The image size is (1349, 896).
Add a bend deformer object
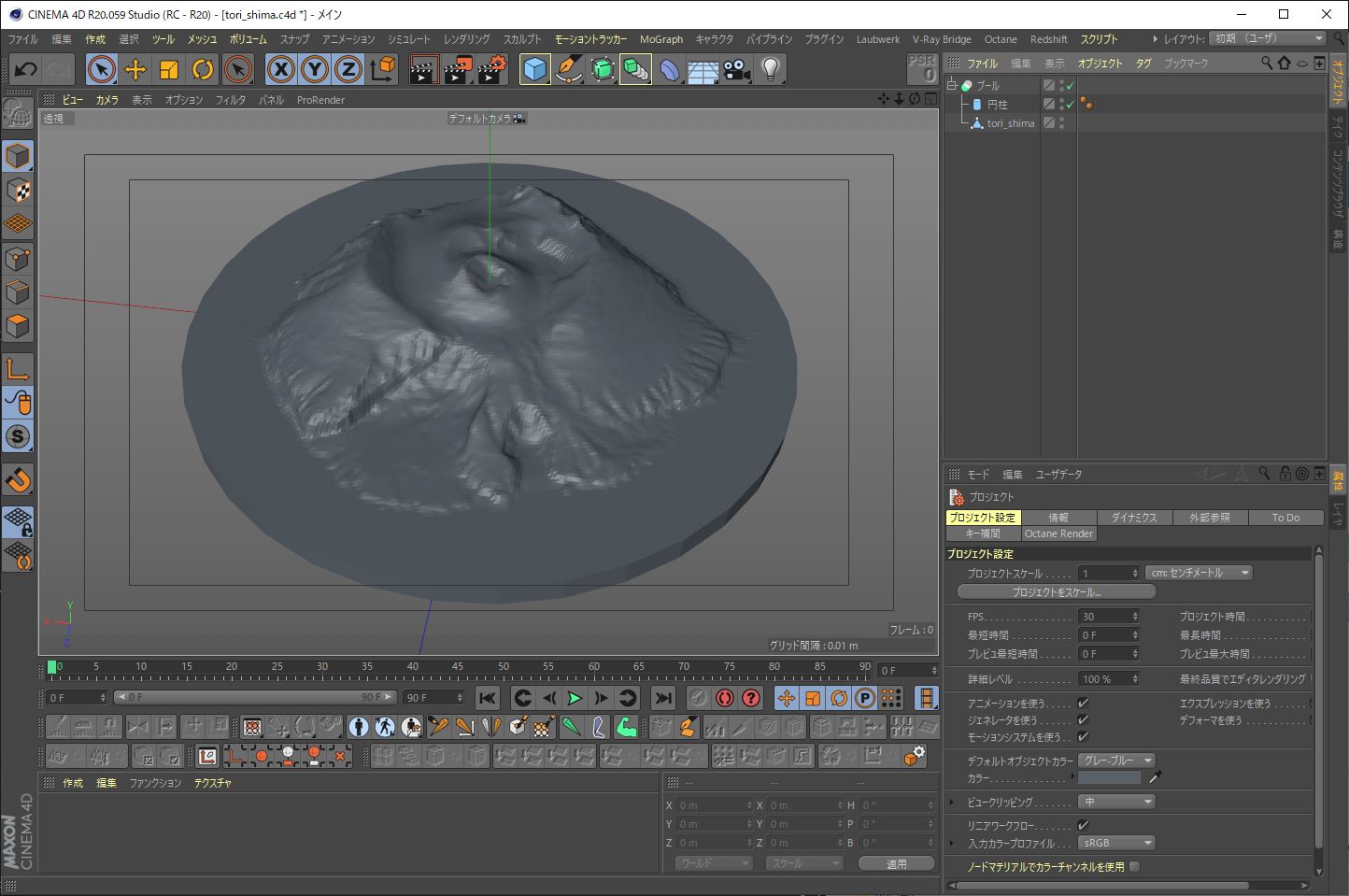(x=670, y=69)
